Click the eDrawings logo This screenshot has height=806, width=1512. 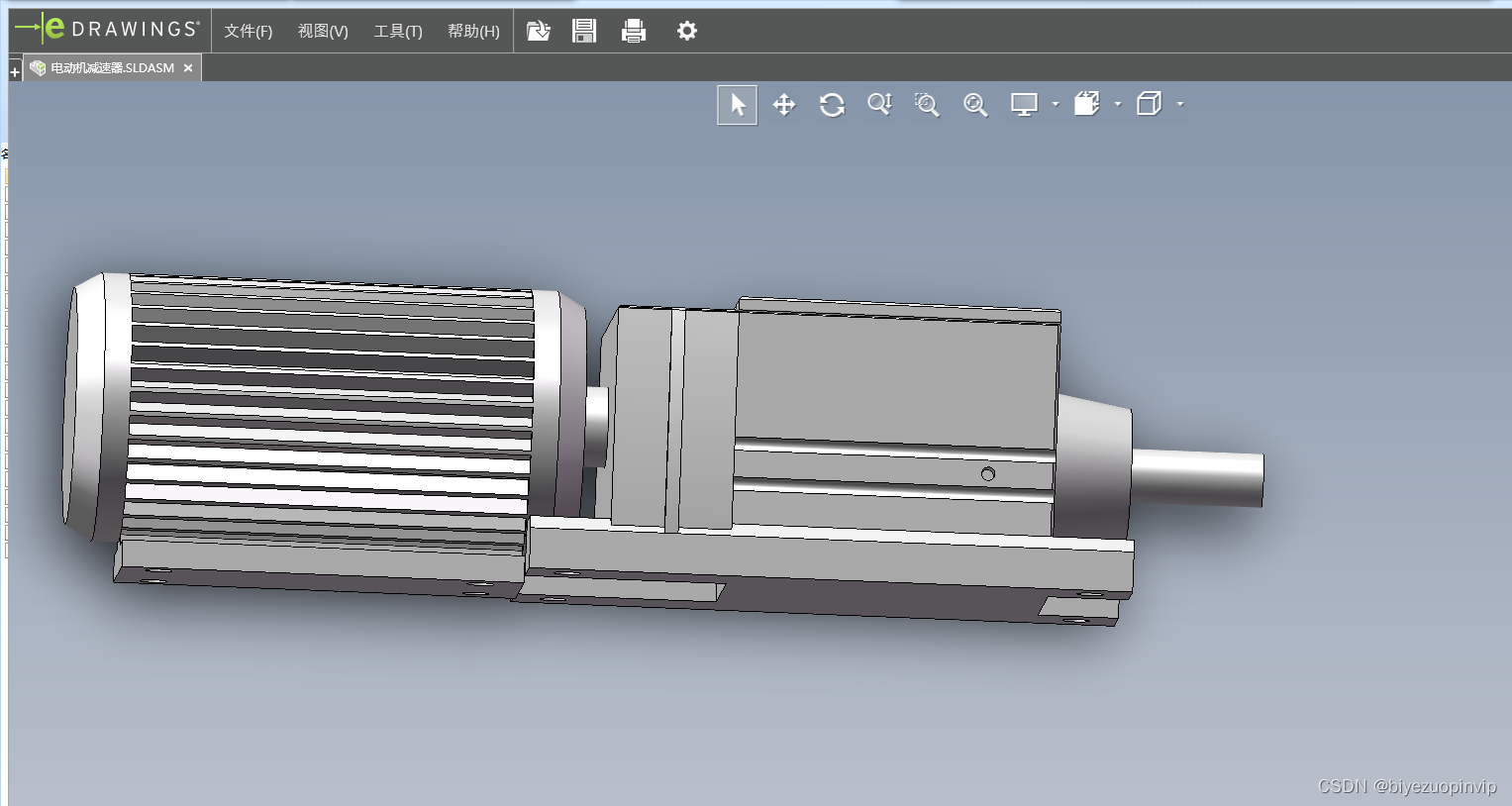(x=107, y=29)
